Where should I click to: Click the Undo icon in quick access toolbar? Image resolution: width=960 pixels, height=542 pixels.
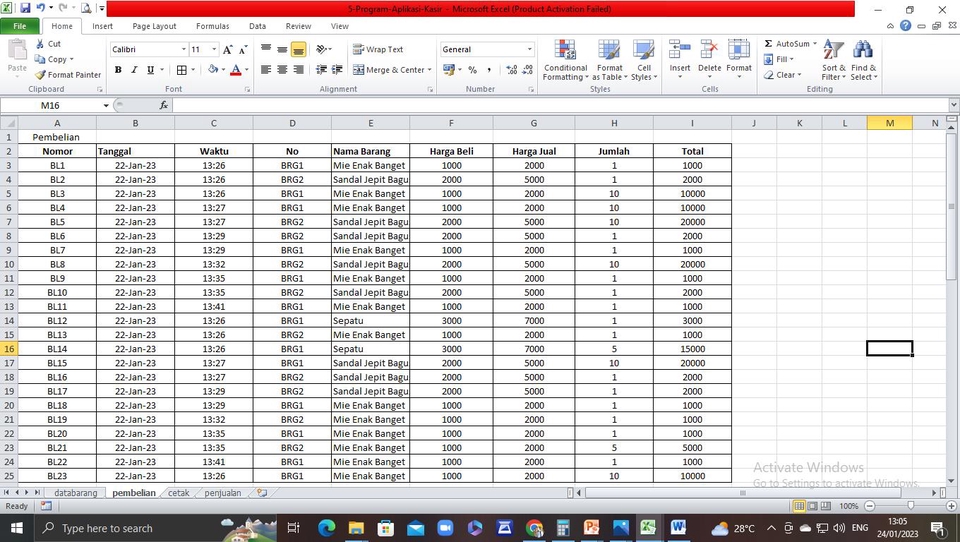tap(41, 9)
